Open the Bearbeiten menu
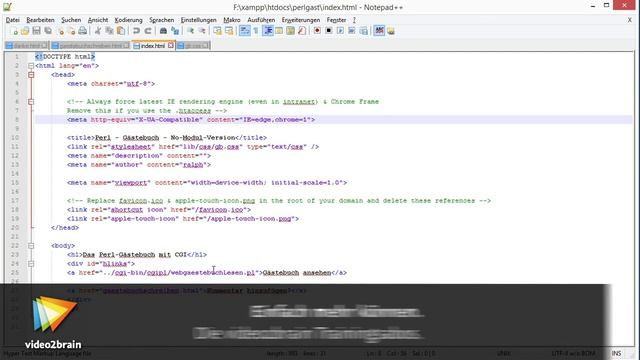Screen dimensions: 640x360 pyautogui.click(x=40, y=20)
